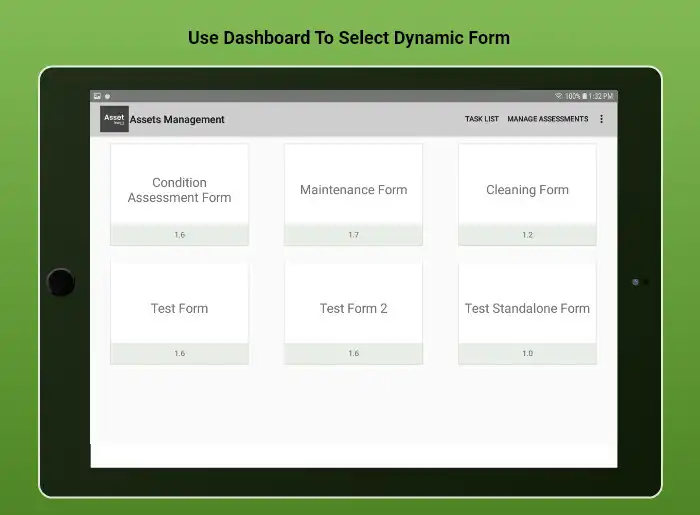Click version 1.7 label under Maintenance Form

(353, 235)
